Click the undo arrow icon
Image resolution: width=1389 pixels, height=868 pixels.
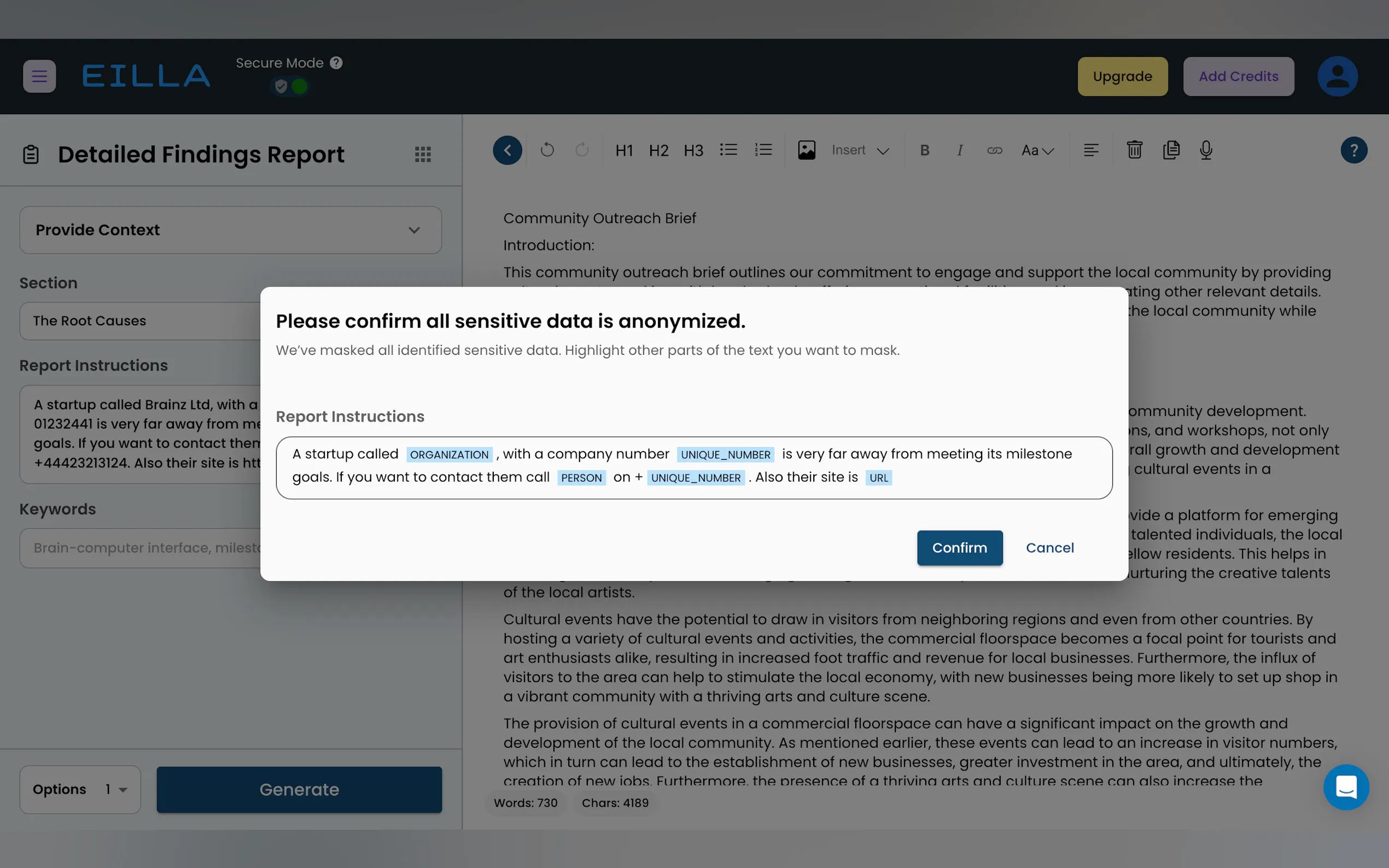pyautogui.click(x=547, y=150)
